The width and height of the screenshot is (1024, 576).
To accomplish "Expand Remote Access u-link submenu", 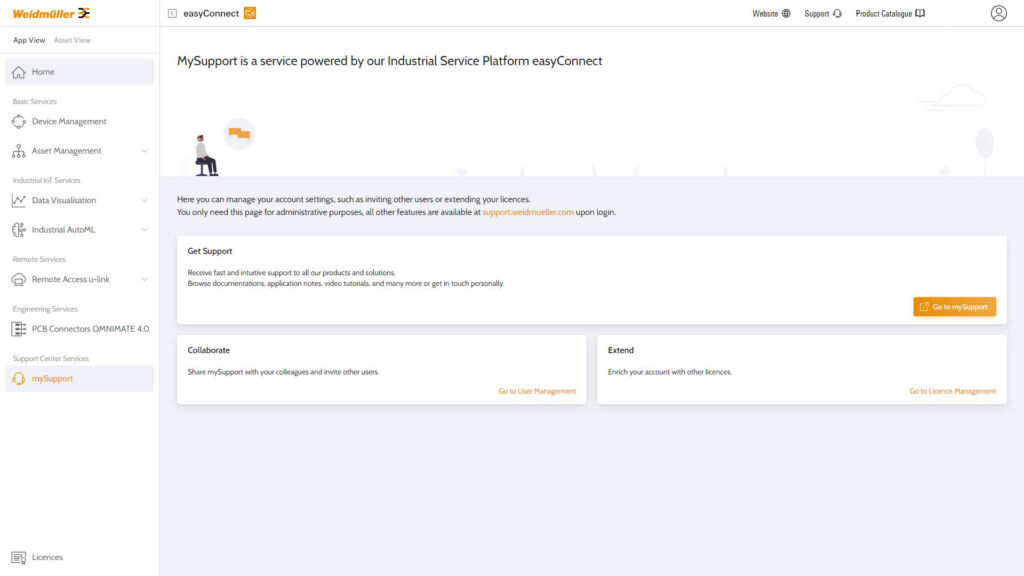I will pos(144,280).
